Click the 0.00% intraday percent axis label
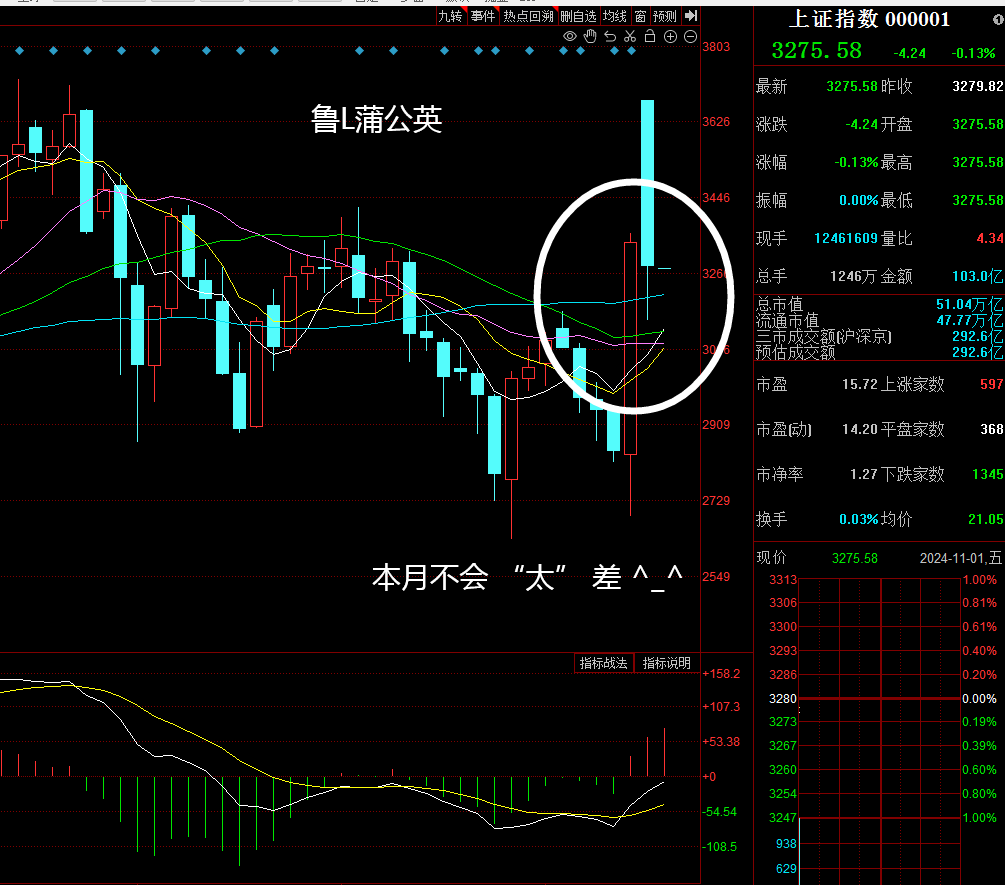The image size is (1005, 885). tap(979, 699)
